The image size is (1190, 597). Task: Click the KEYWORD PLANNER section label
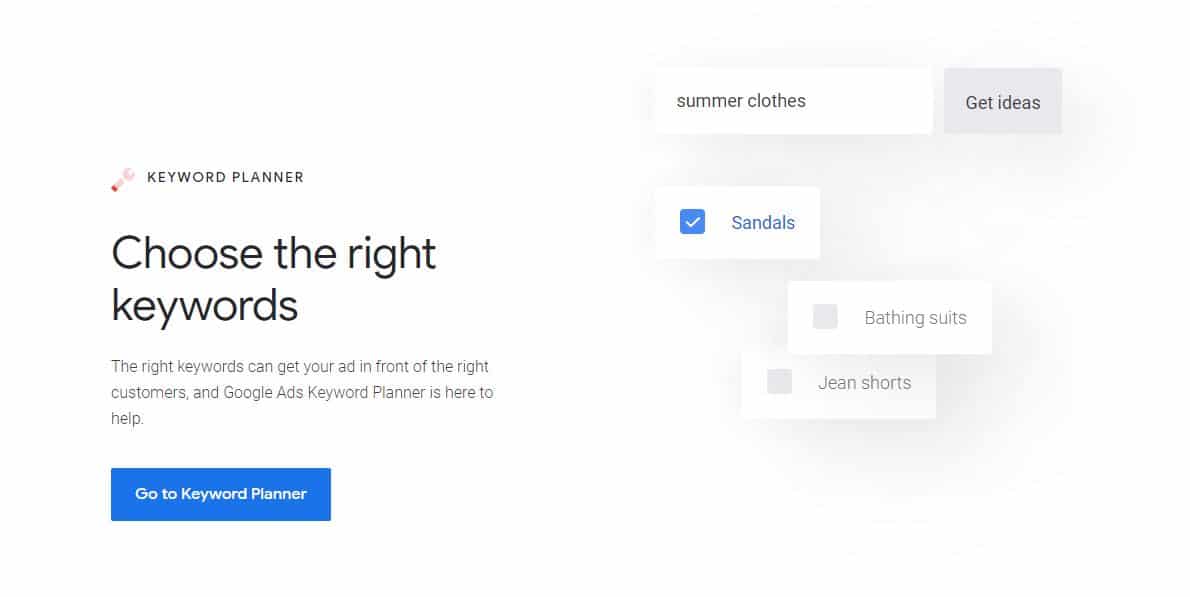[225, 177]
